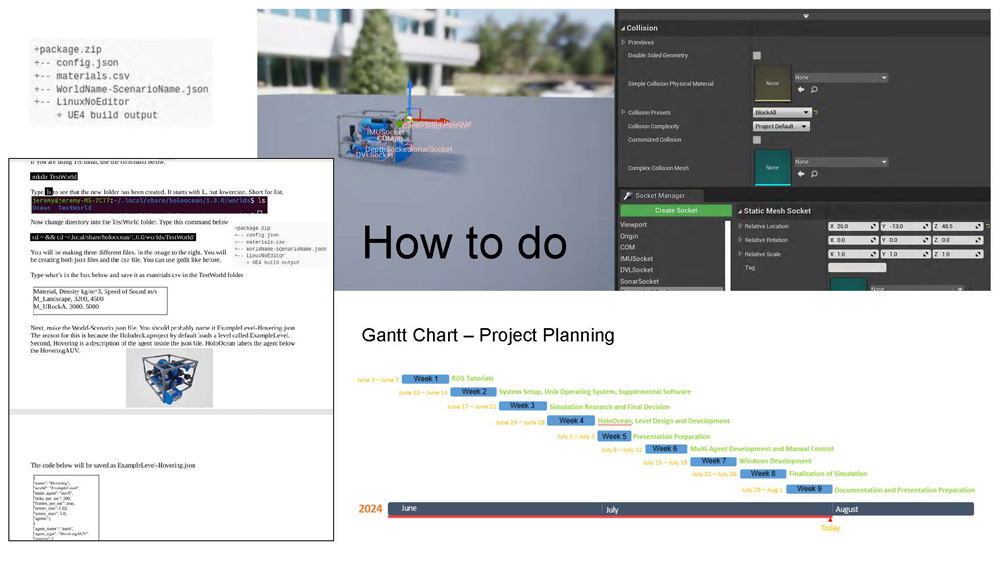Select Viewport in the socket list
Viewport: 1000px width, 563px height.
coord(633,224)
